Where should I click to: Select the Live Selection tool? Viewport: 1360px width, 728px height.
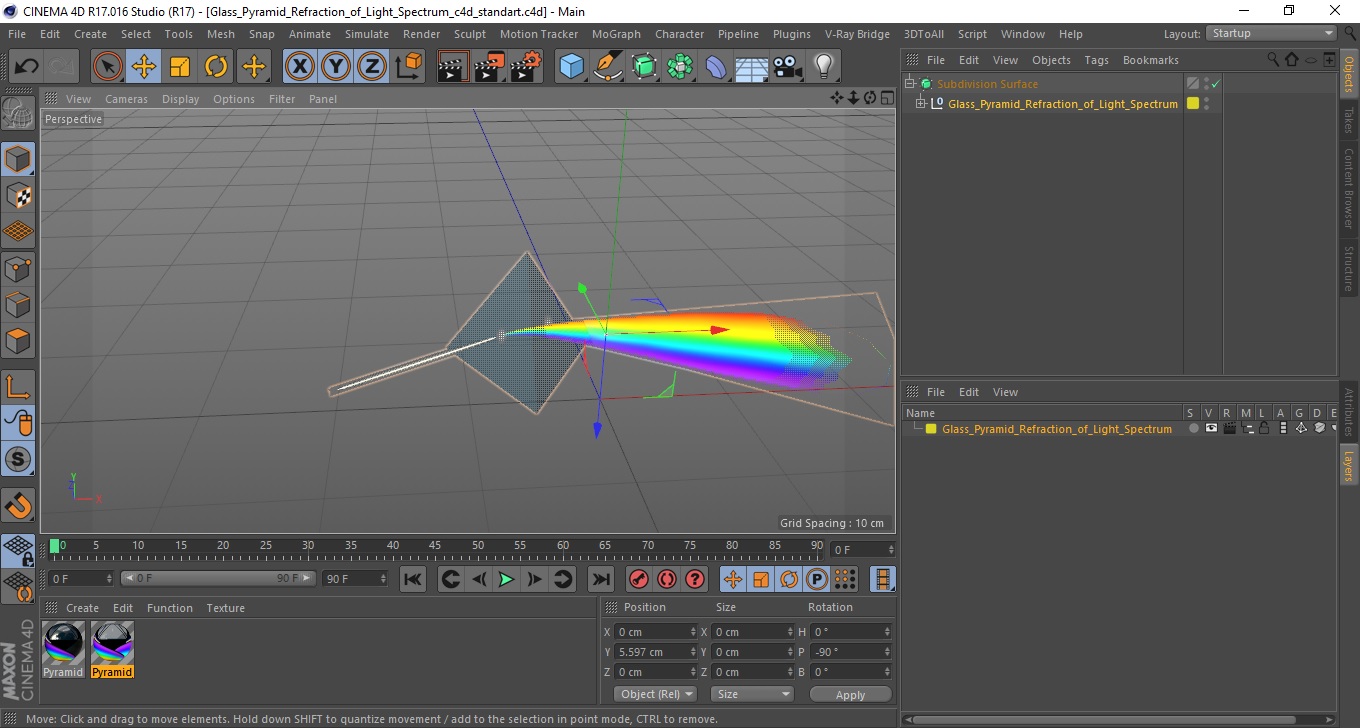[x=108, y=67]
